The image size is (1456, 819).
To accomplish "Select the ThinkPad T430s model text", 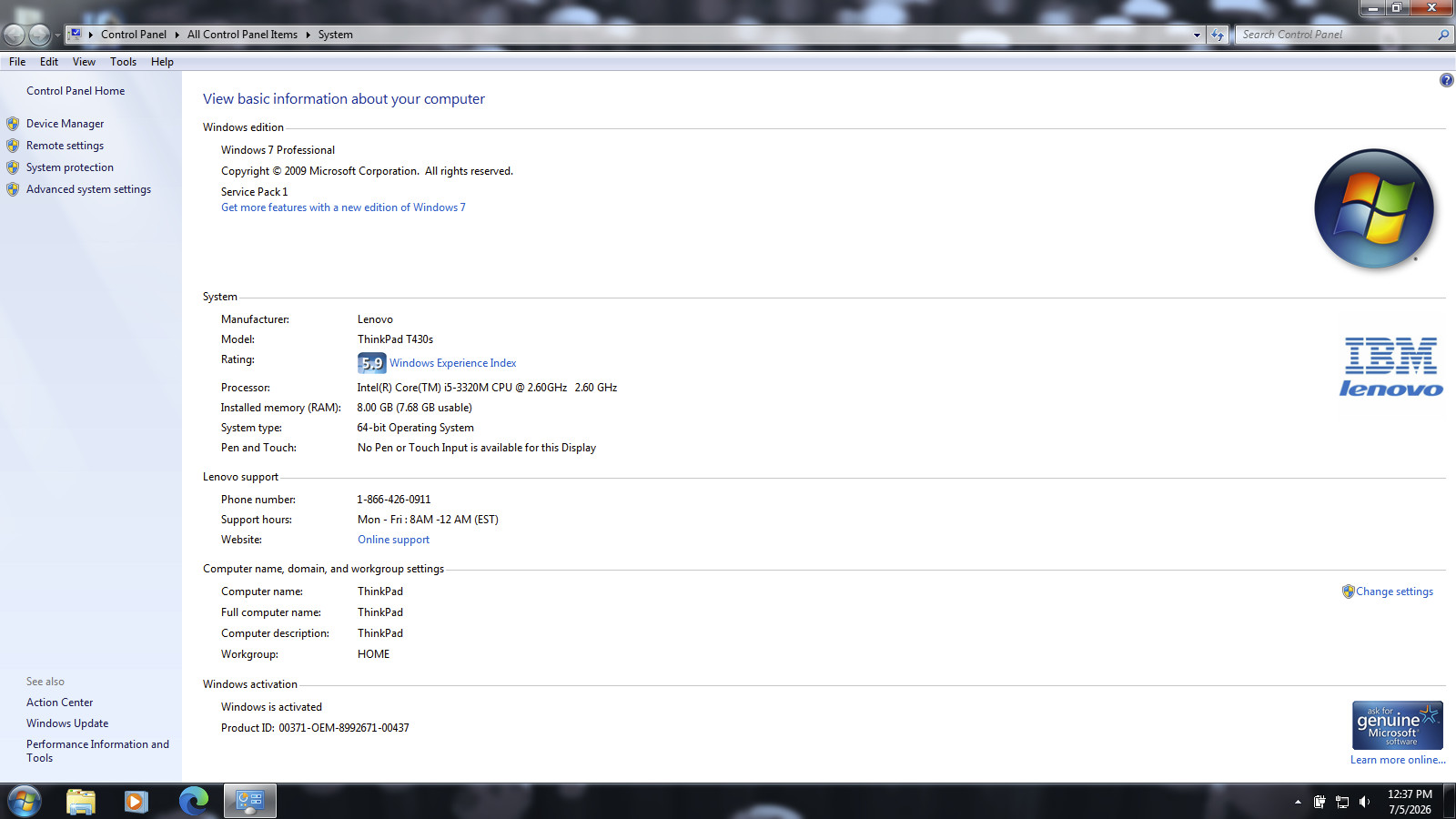I will [x=395, y=339].
